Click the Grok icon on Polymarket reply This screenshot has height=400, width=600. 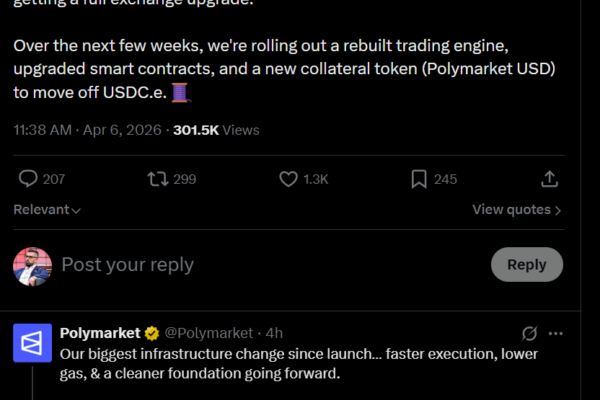(x=531, y=333)
